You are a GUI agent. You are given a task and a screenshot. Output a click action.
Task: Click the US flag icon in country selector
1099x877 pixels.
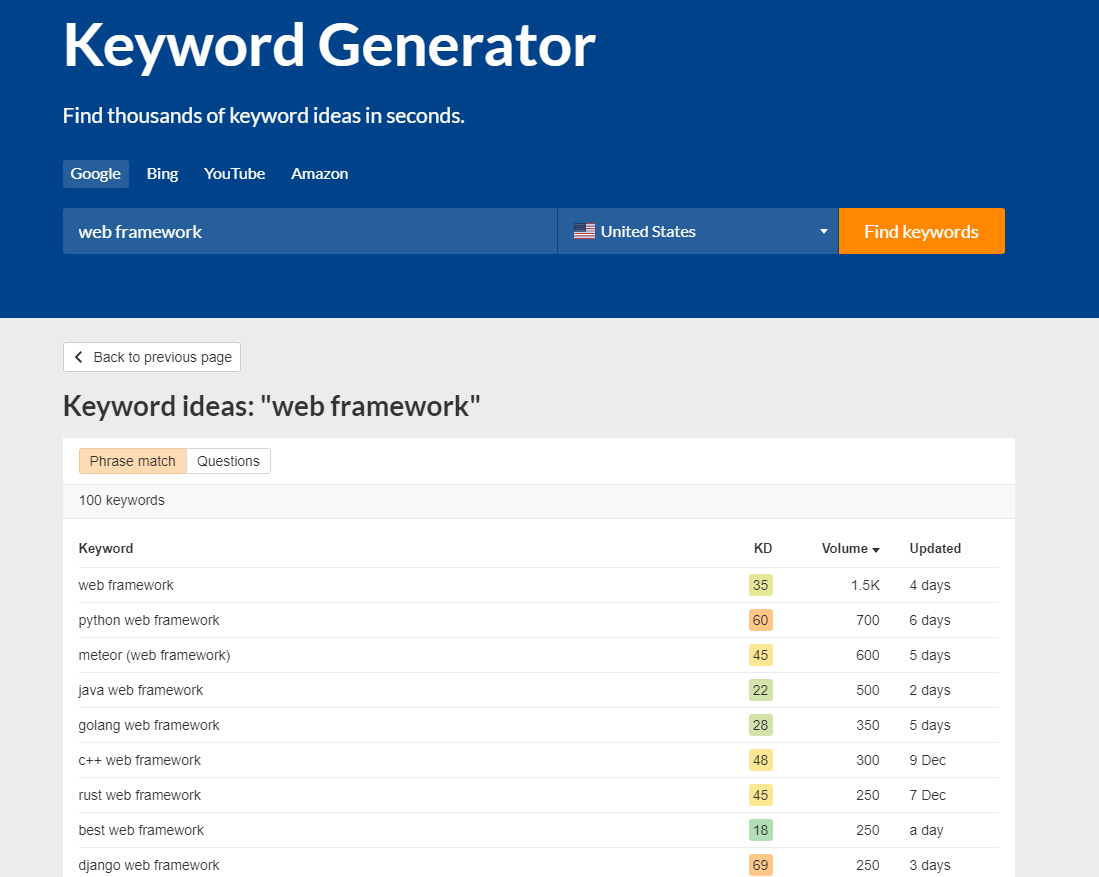(x=584, y=231)
